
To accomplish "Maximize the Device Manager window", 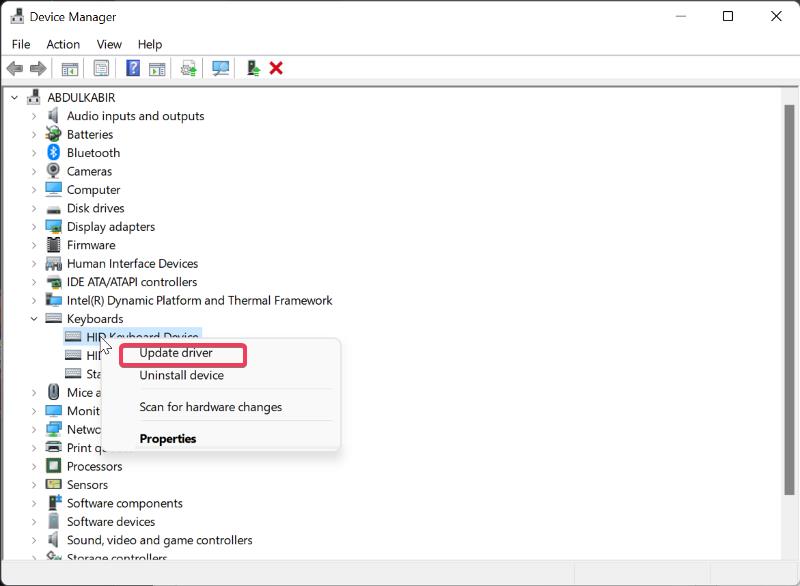I will point(728,16).
